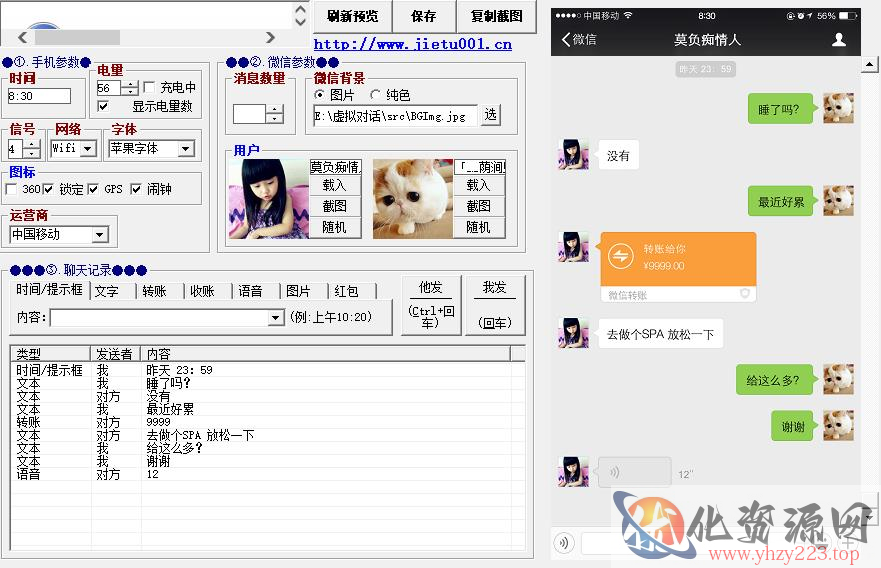
Task: Click 随机 button for 莫负痴情人 user
Action: coord(334,227)
